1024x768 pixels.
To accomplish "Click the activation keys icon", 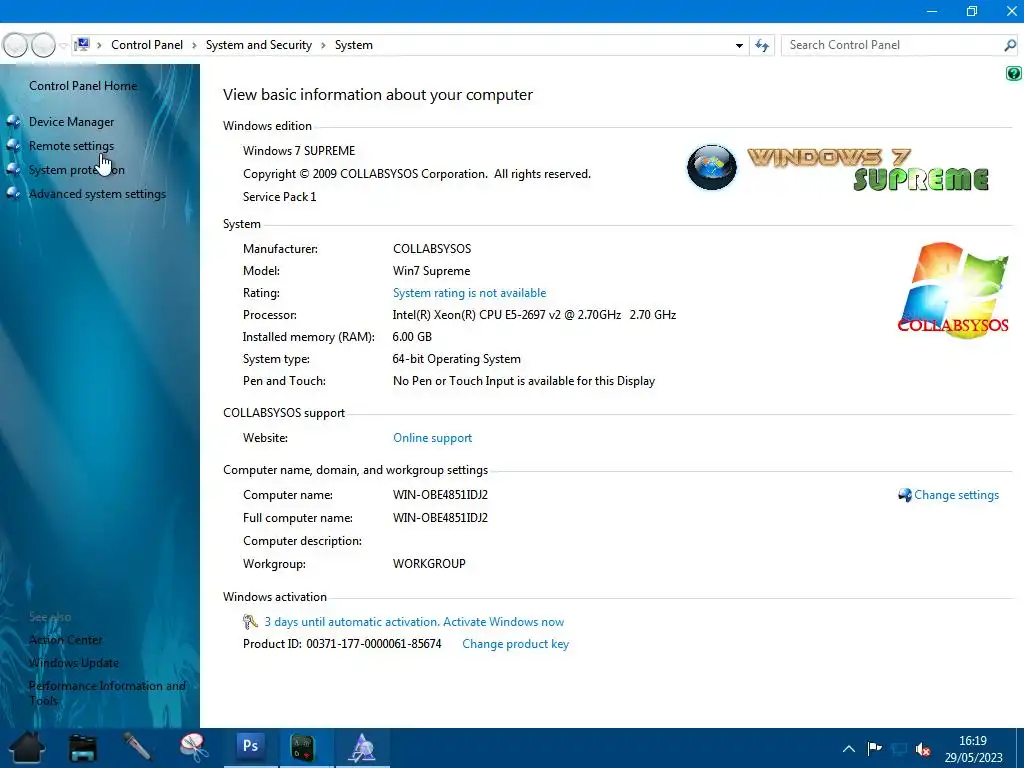I will pos(250,622).
